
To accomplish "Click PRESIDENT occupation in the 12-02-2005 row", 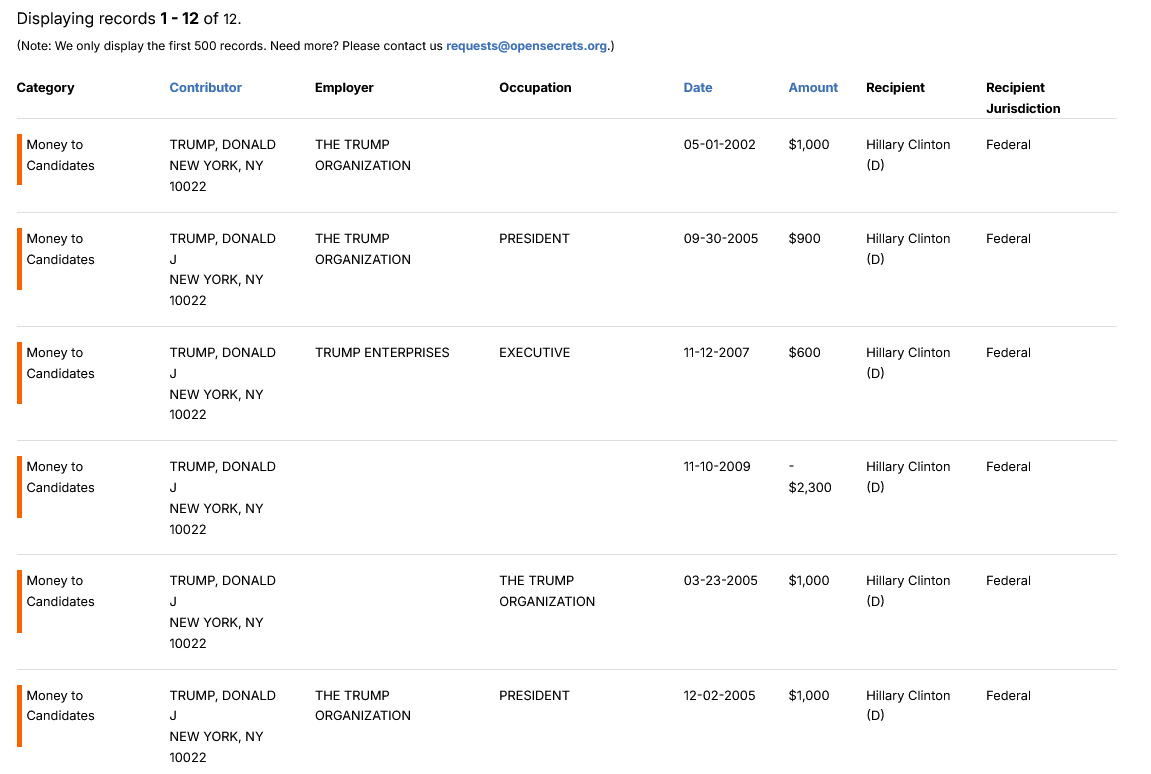I will point(534,695).
